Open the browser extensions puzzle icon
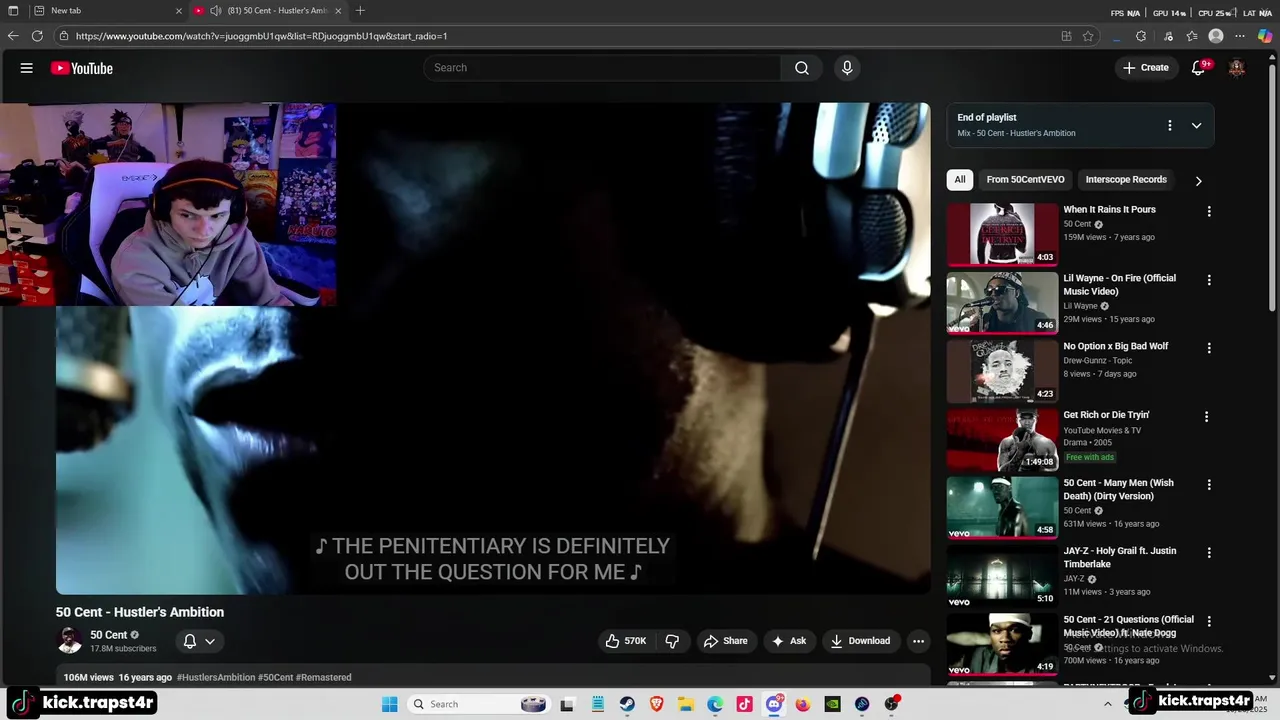Screen dimensions: 1280x720 pyautogui.click(x=1141, y=36)
